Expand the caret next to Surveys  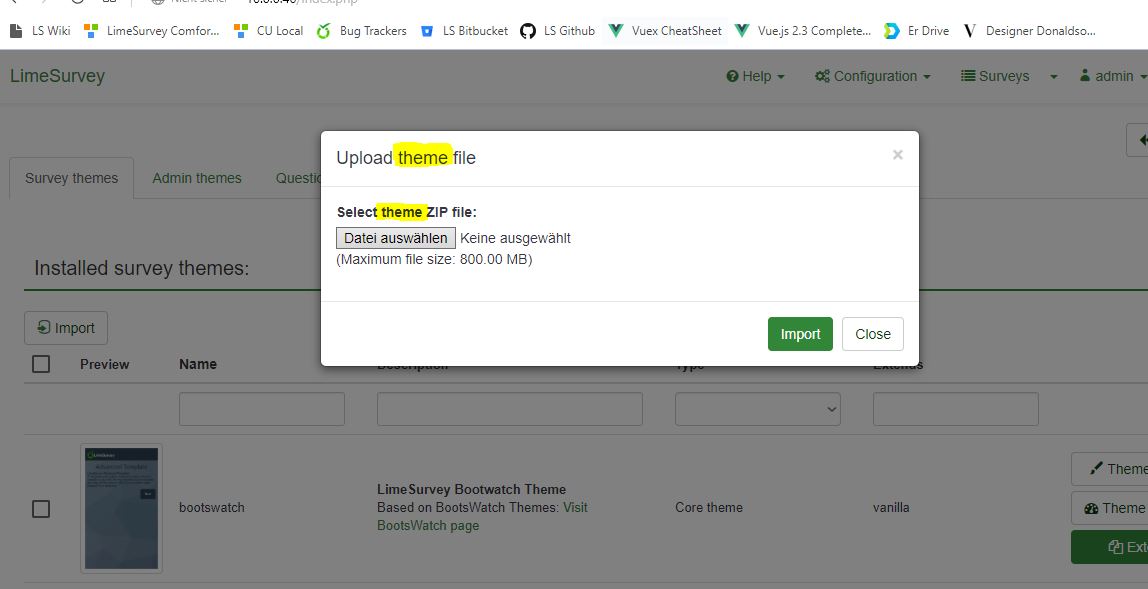1054,77
